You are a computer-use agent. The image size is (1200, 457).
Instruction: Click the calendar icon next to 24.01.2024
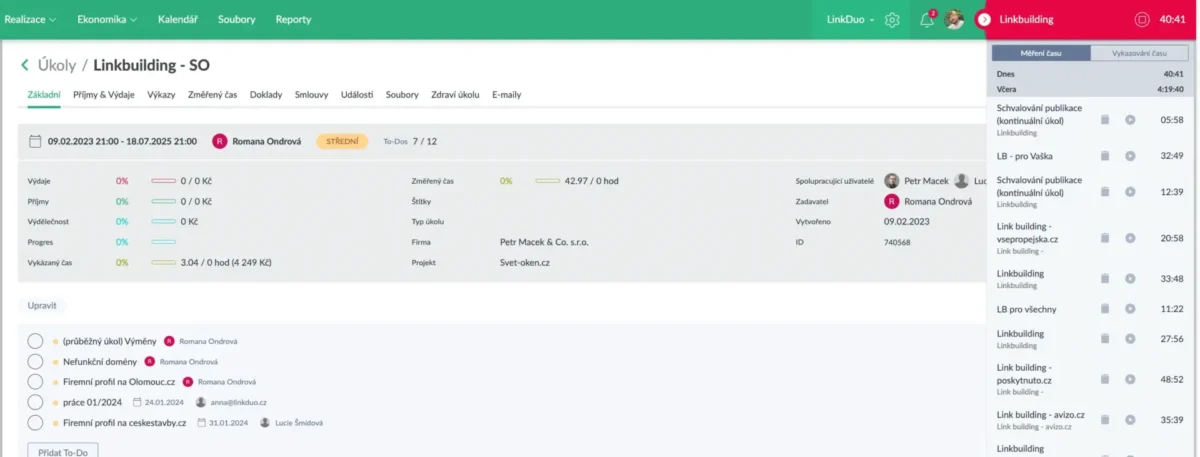(x=138, y=402)
